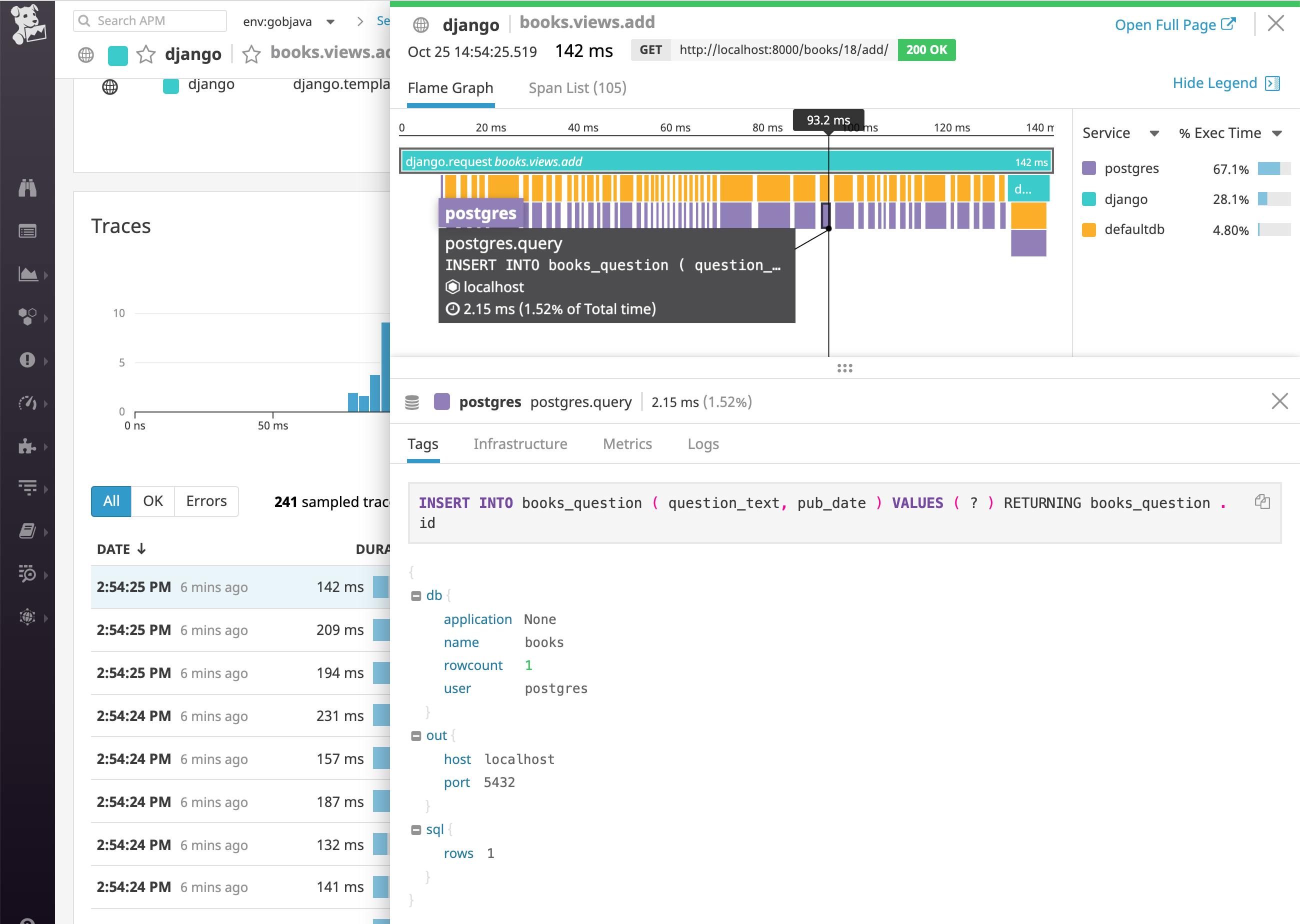This screenshot has height=924, width=1300.
Task: Show All sampled traces
Action: pos(110,501)
